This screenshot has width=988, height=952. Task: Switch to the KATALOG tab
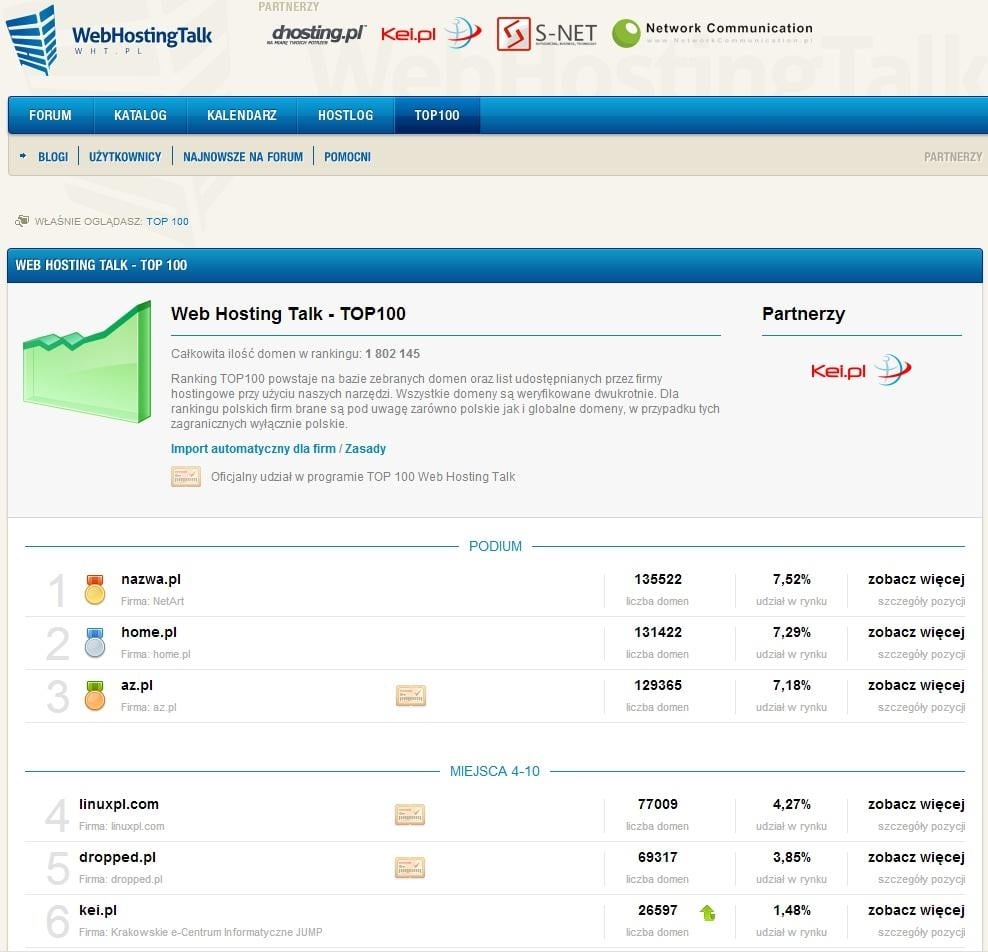tap(140, 115)
